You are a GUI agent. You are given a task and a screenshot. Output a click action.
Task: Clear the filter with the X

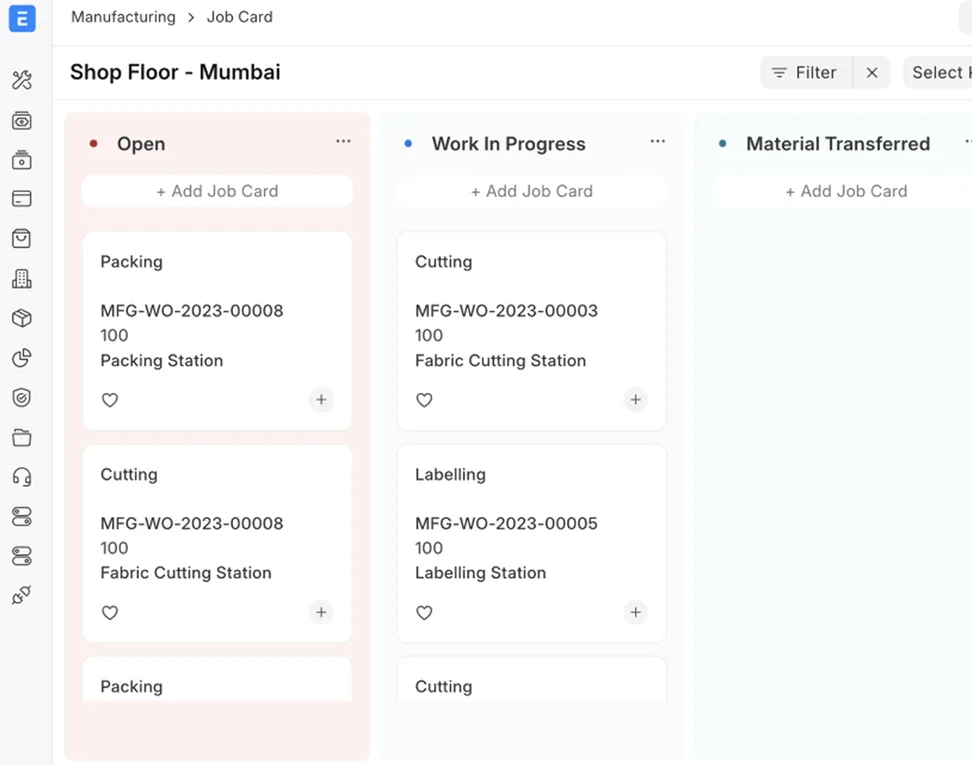[x=872, y=73]
